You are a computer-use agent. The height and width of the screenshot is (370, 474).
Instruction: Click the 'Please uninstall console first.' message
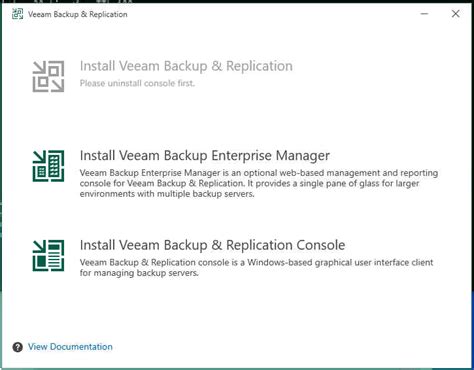pos(137,83)
